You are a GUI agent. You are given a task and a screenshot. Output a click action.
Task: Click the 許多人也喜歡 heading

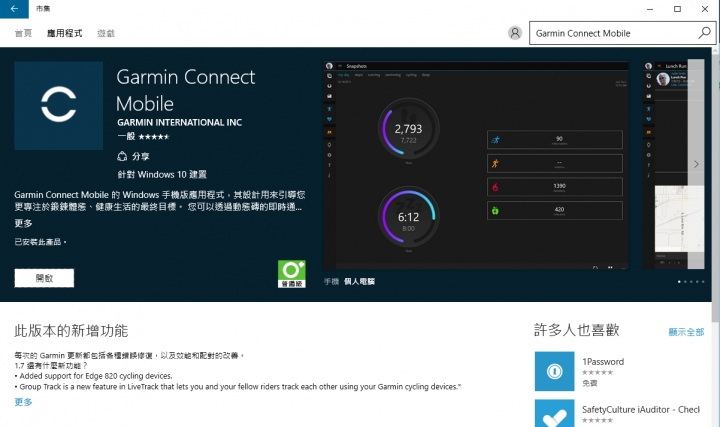pyautogui.click(x=577, y=330)
